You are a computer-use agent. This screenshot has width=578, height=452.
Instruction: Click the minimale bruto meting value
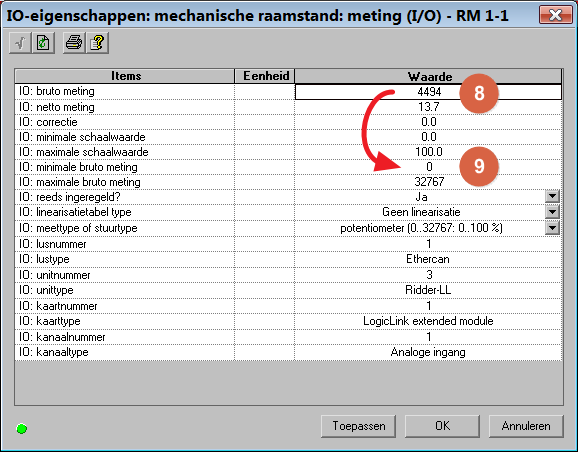coord(428,167)
